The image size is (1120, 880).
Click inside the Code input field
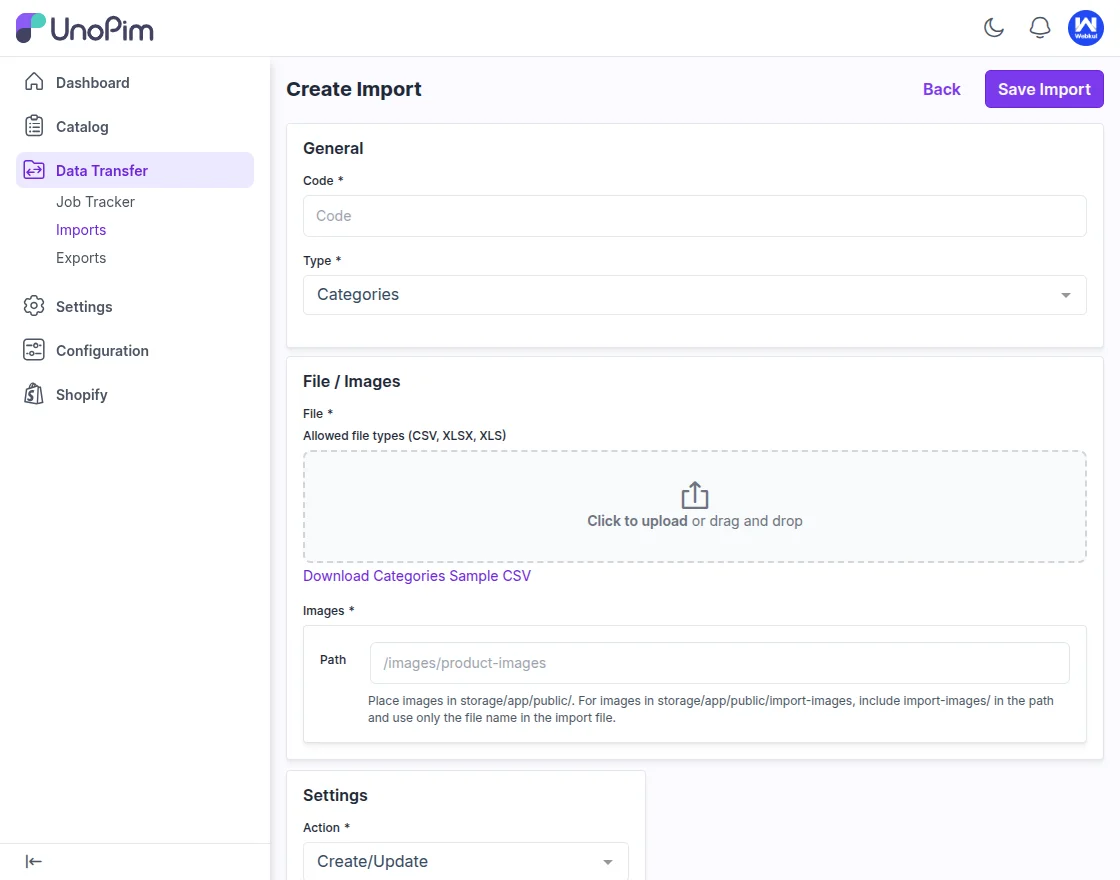pyautogui.click(x=694, y=216)
